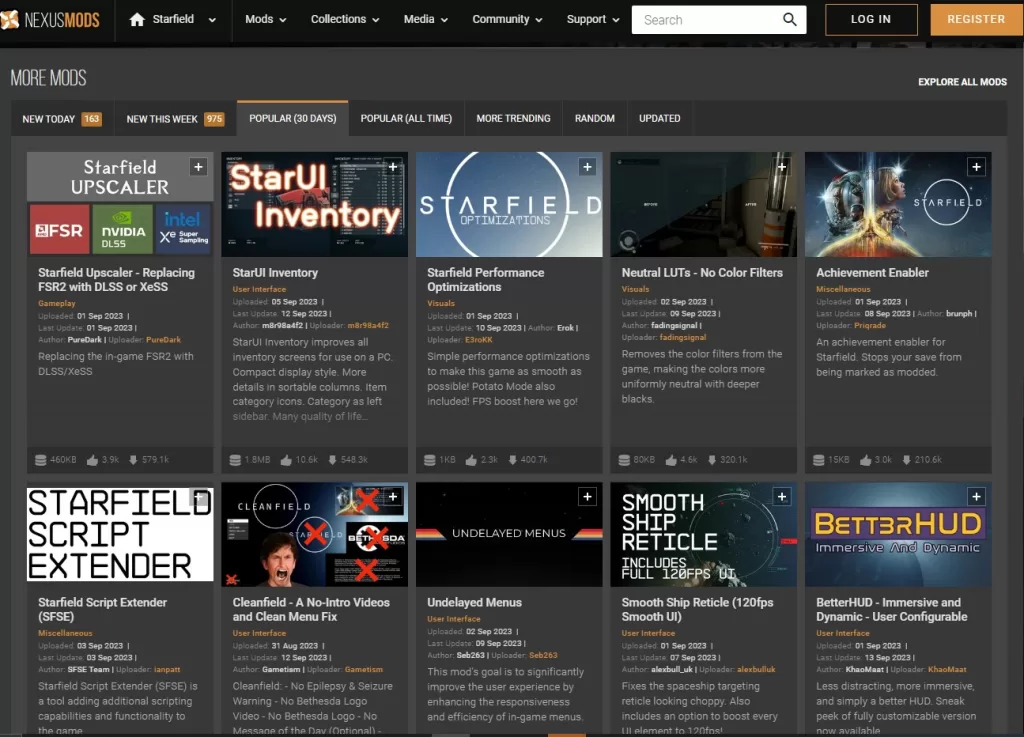This screenshot has width=1024, height=737.
Task: Open uploader fadingsignal profile link
Action: pos(682,337)
